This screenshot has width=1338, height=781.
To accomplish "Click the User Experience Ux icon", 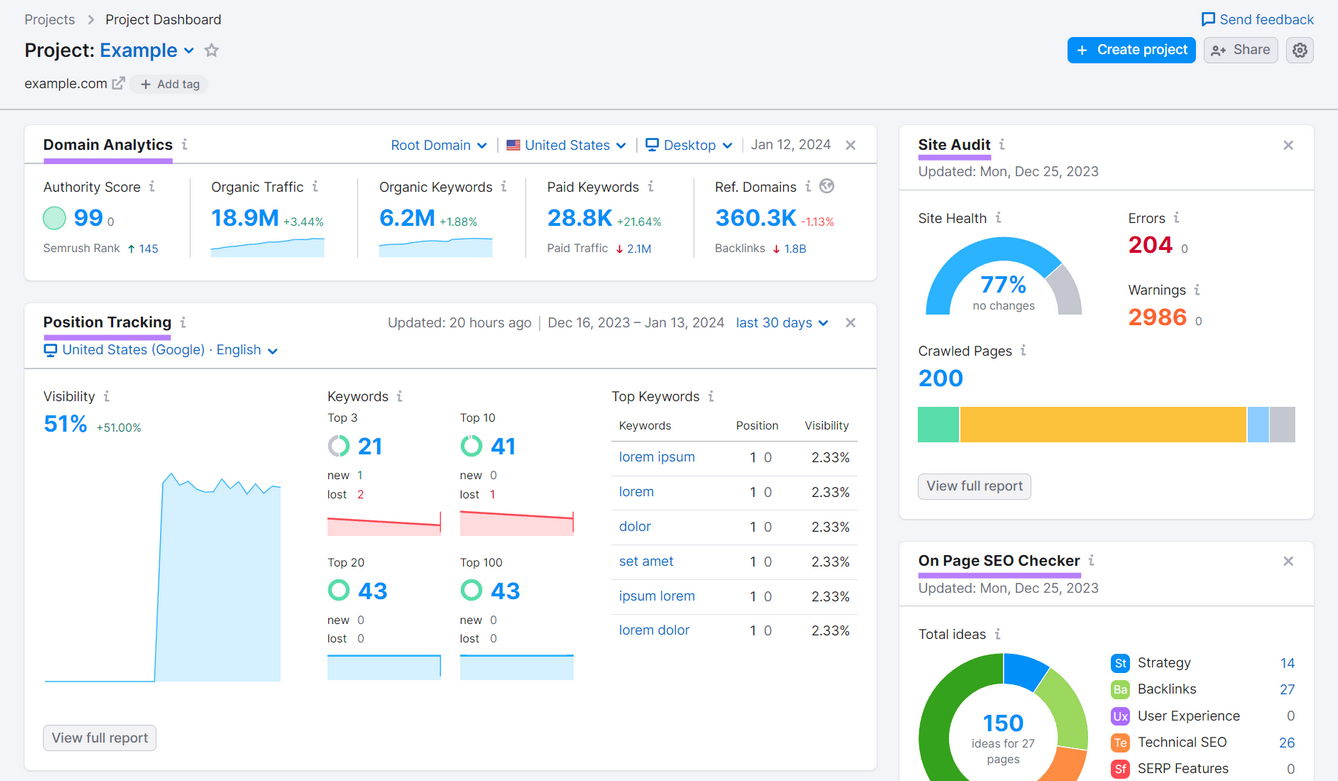I will tap(1120, 716).
